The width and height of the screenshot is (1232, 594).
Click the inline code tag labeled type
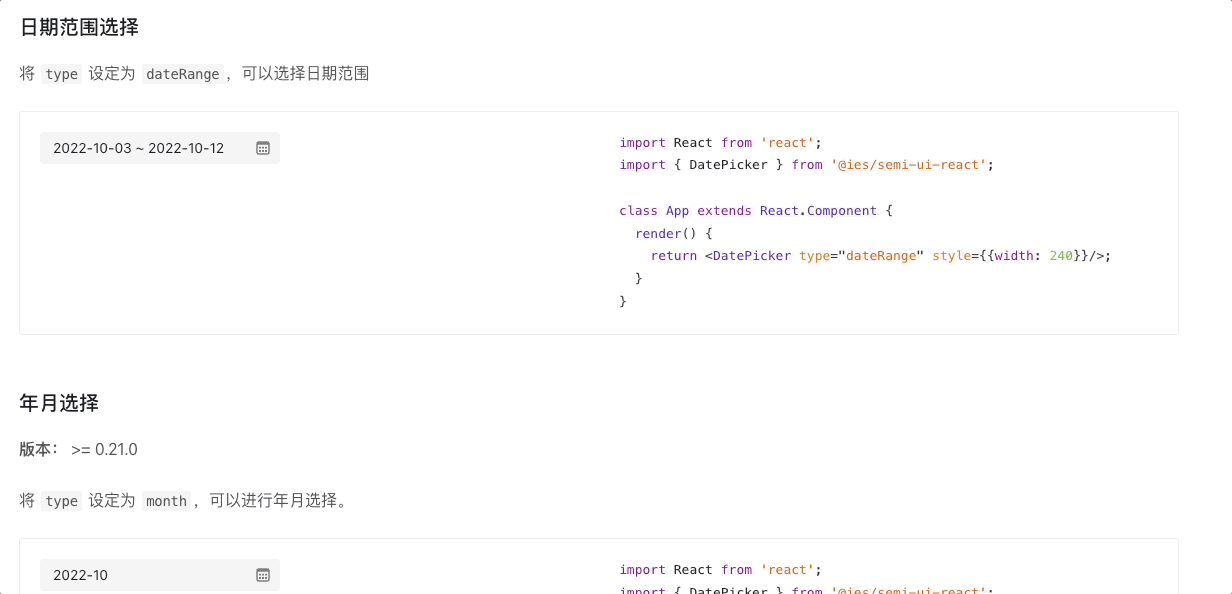point(61,73)
